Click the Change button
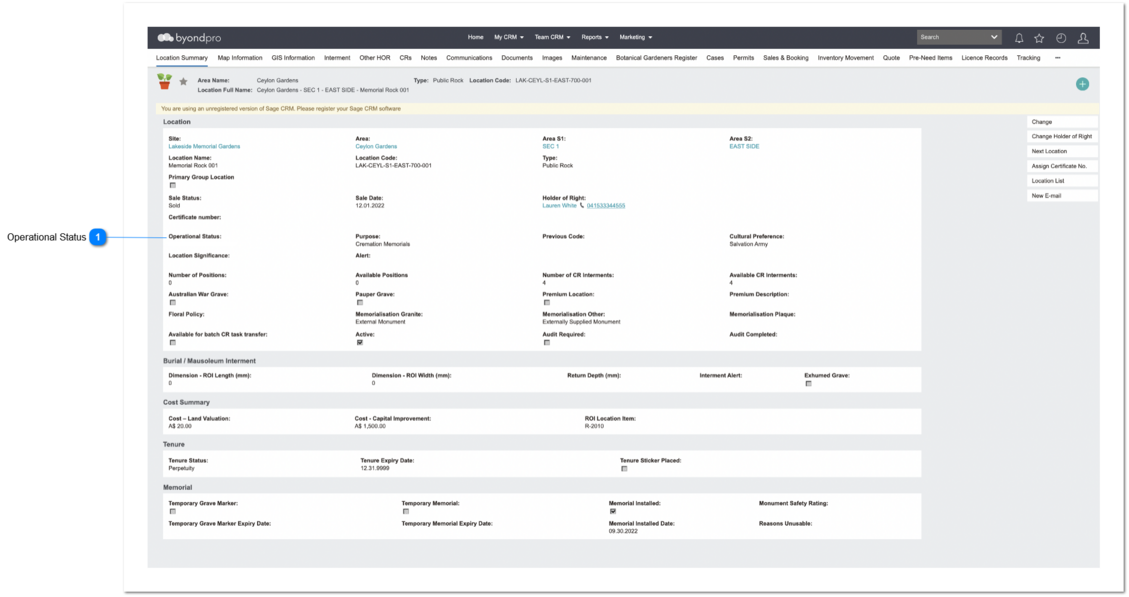The width and height of the screenshot is (1129, 597). (x=1062, y=122)
